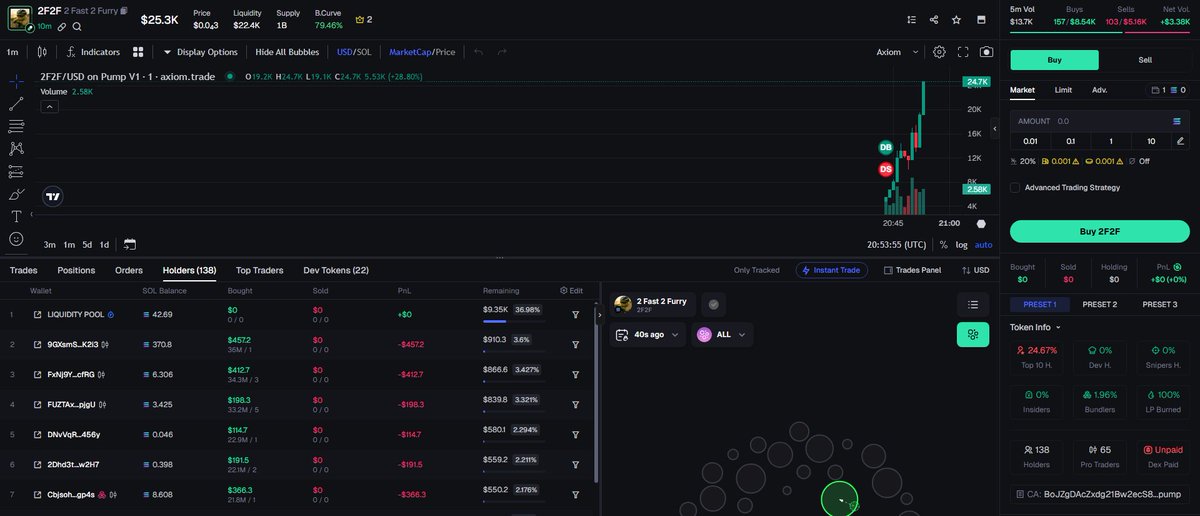The height and width of the screenshot is (516, 1200).
Task: Toggle log scale on chart
Action: coord(962,244)
